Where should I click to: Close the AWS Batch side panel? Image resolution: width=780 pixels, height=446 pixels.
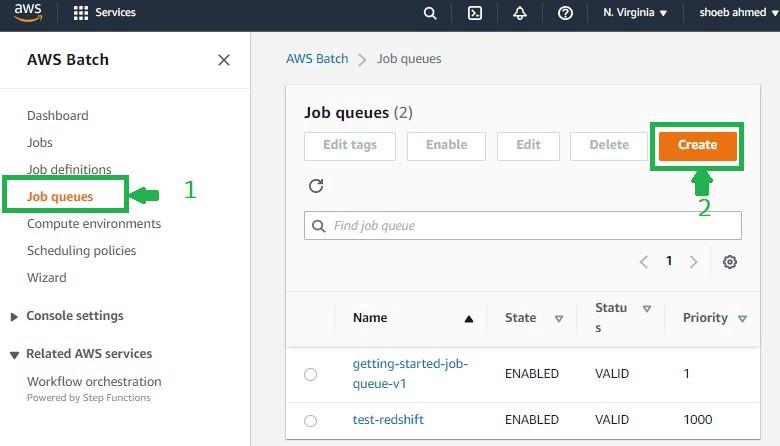(x=224, y=60)
